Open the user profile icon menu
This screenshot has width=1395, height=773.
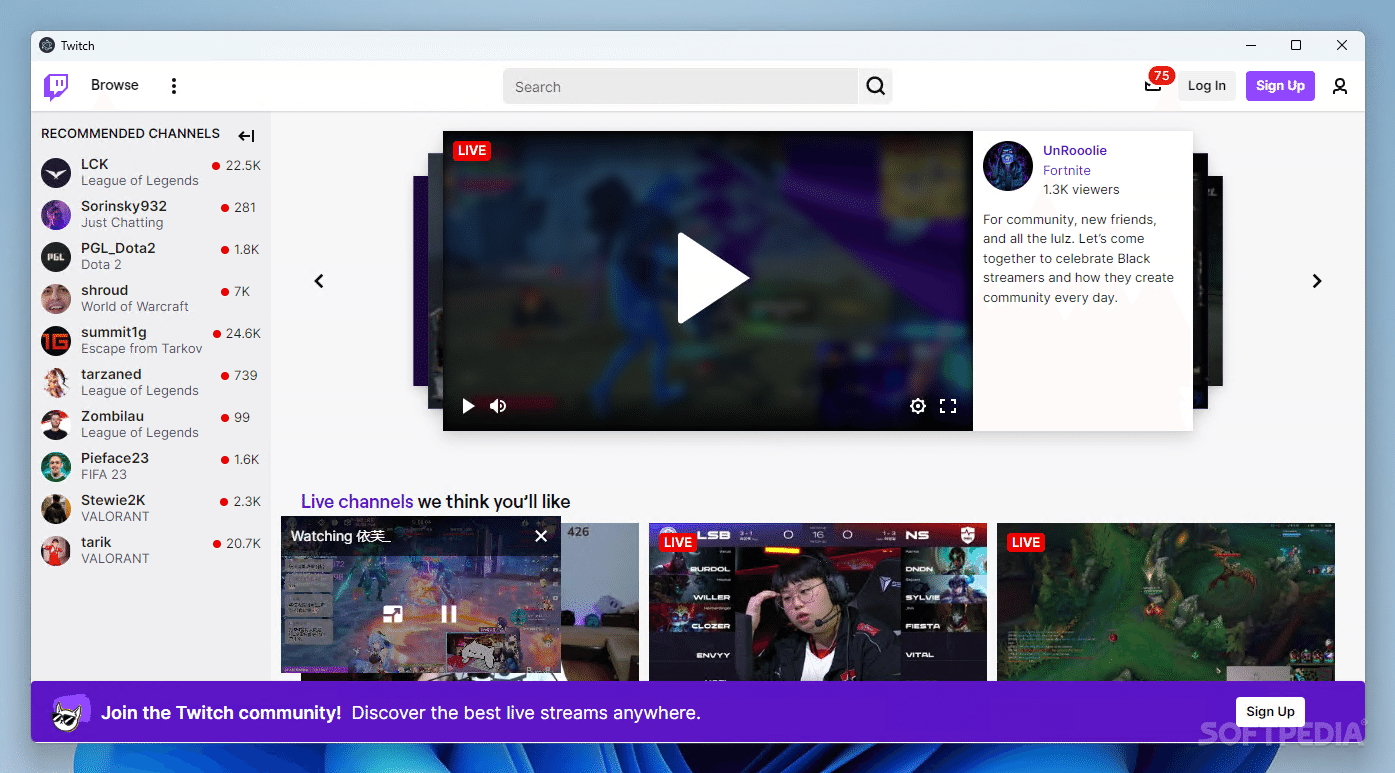click(x=1340, y=86)
